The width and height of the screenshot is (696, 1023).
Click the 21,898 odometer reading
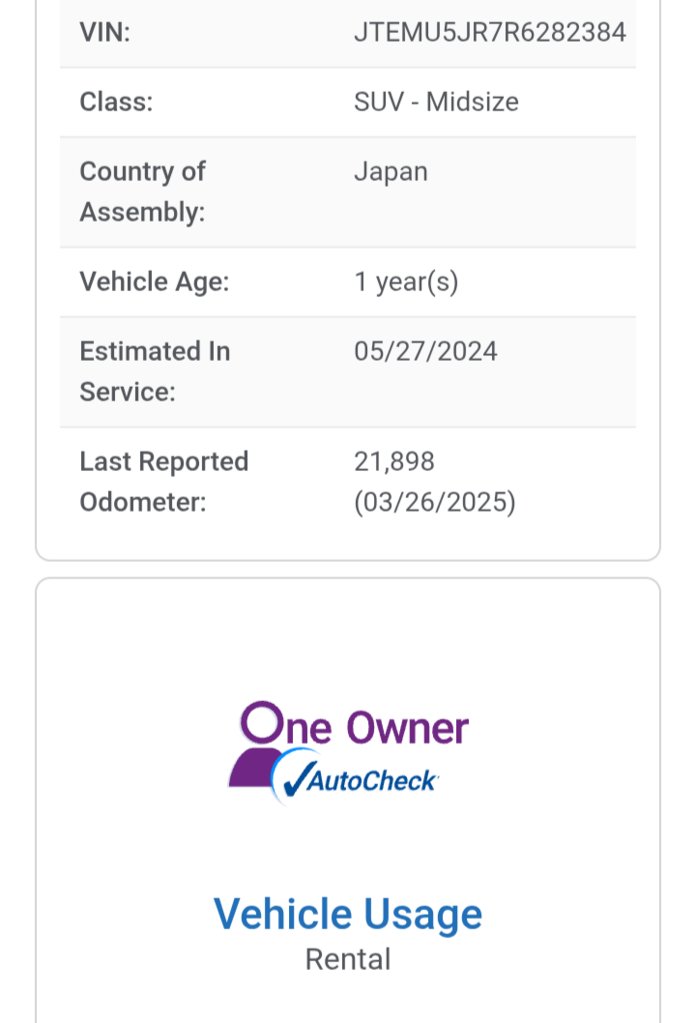pos(394,462)
